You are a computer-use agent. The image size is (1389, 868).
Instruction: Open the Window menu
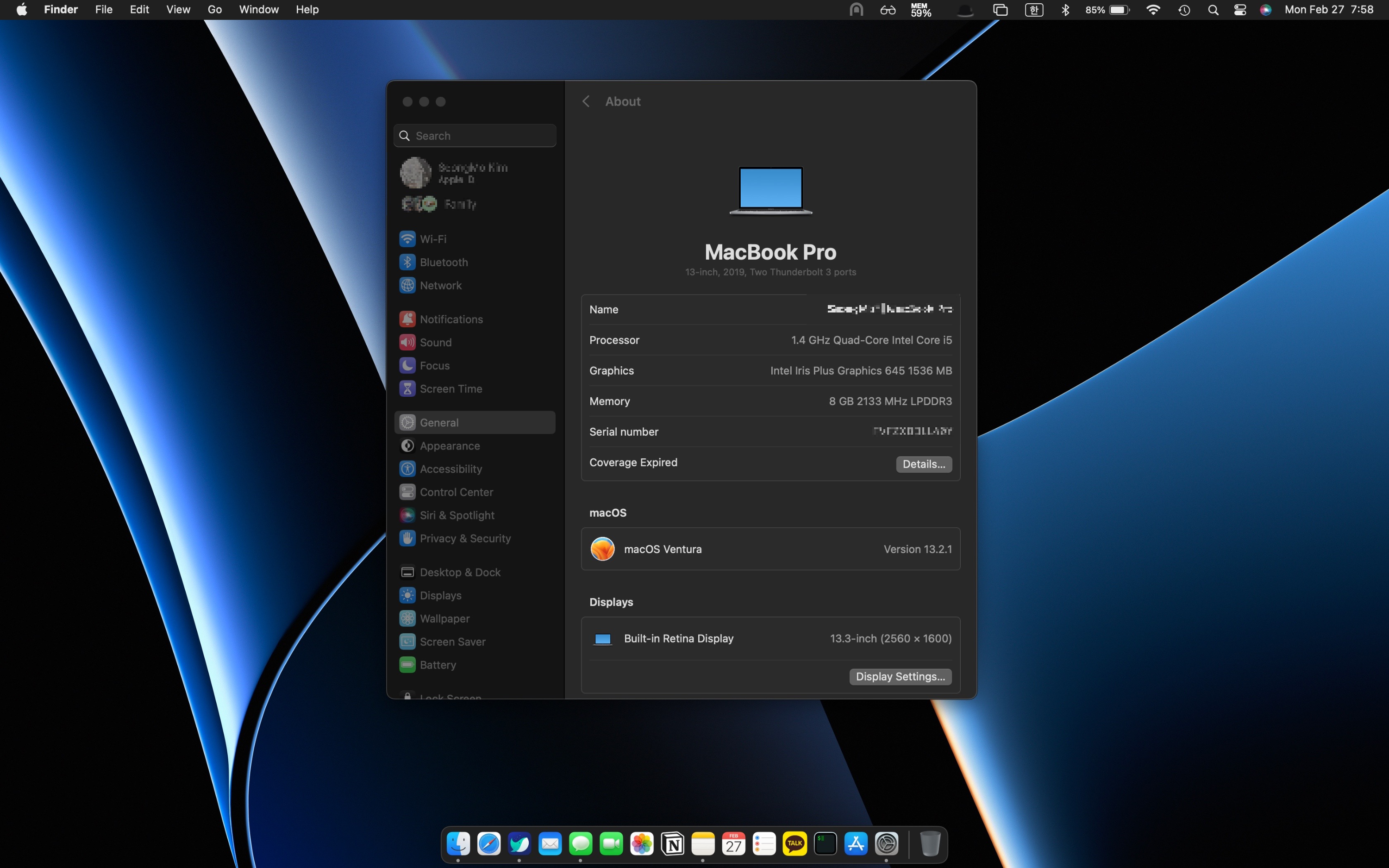click(258, 10)
